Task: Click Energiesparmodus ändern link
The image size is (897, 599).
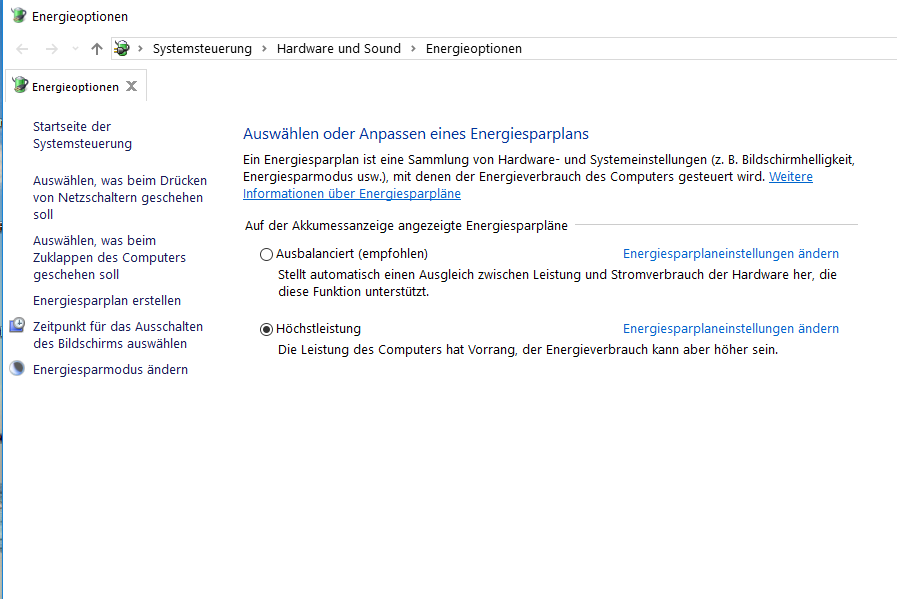Action: [x=110, y=370]
